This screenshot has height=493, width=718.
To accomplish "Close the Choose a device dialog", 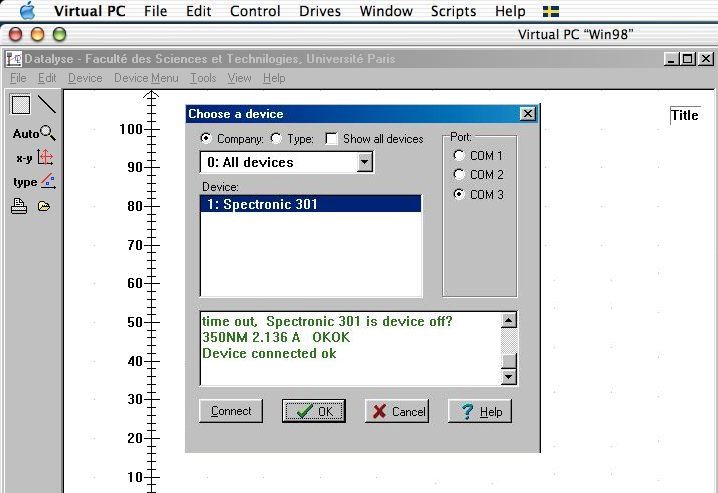I will tap(528, 114).
